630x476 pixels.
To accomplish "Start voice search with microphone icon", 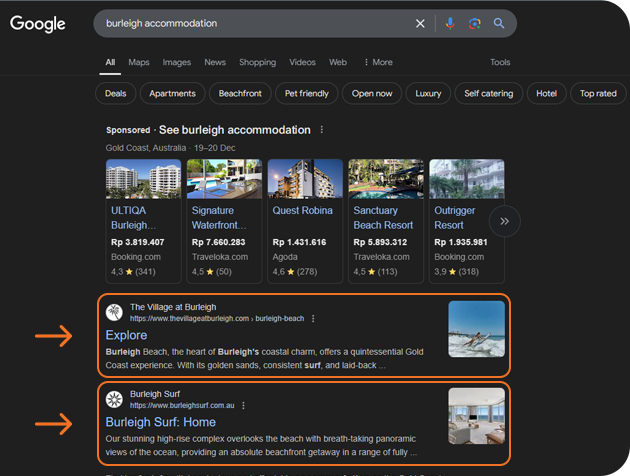I will tap(450, 24).
